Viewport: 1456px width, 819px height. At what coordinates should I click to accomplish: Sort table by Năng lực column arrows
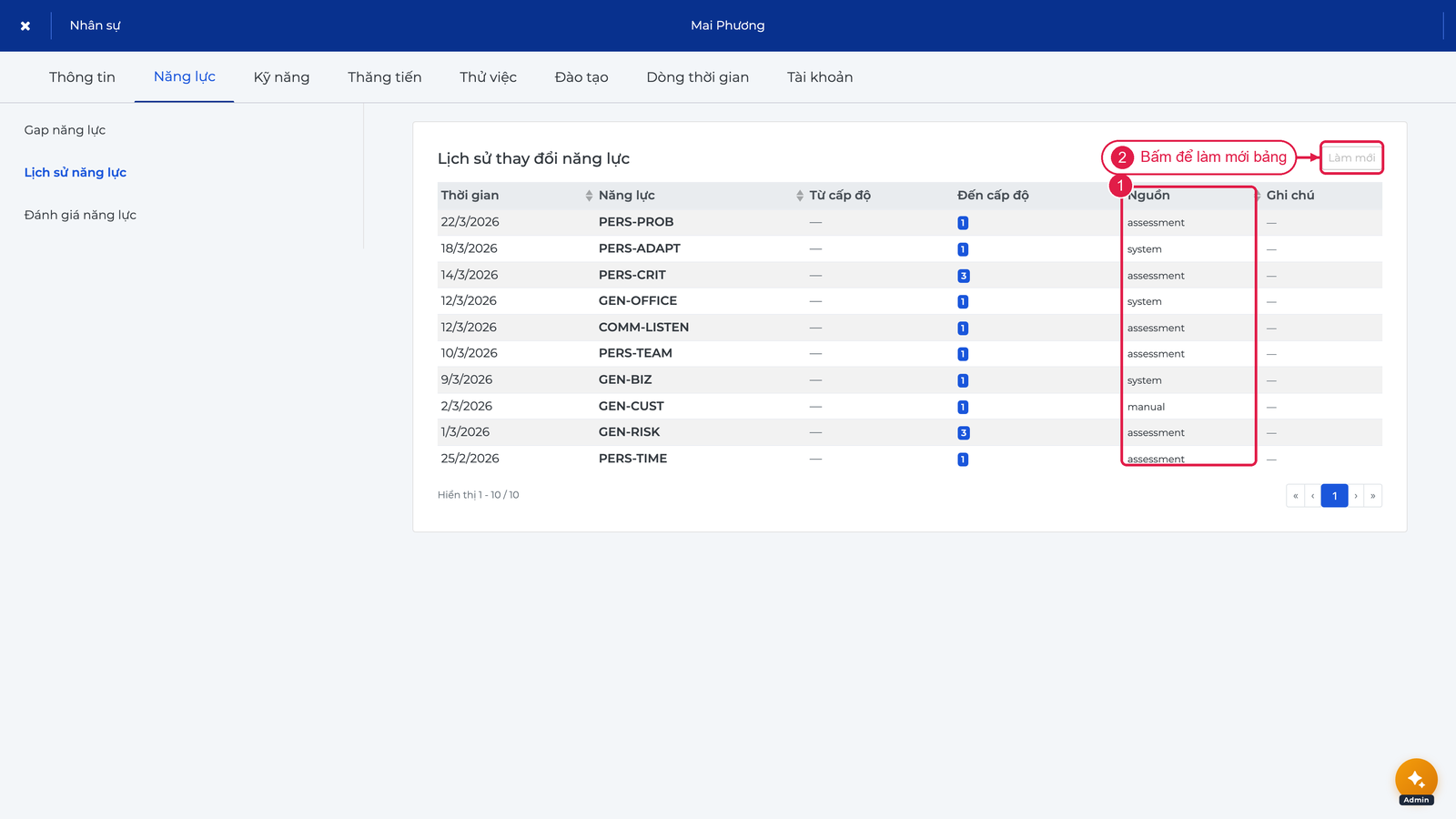coord(800,196)
